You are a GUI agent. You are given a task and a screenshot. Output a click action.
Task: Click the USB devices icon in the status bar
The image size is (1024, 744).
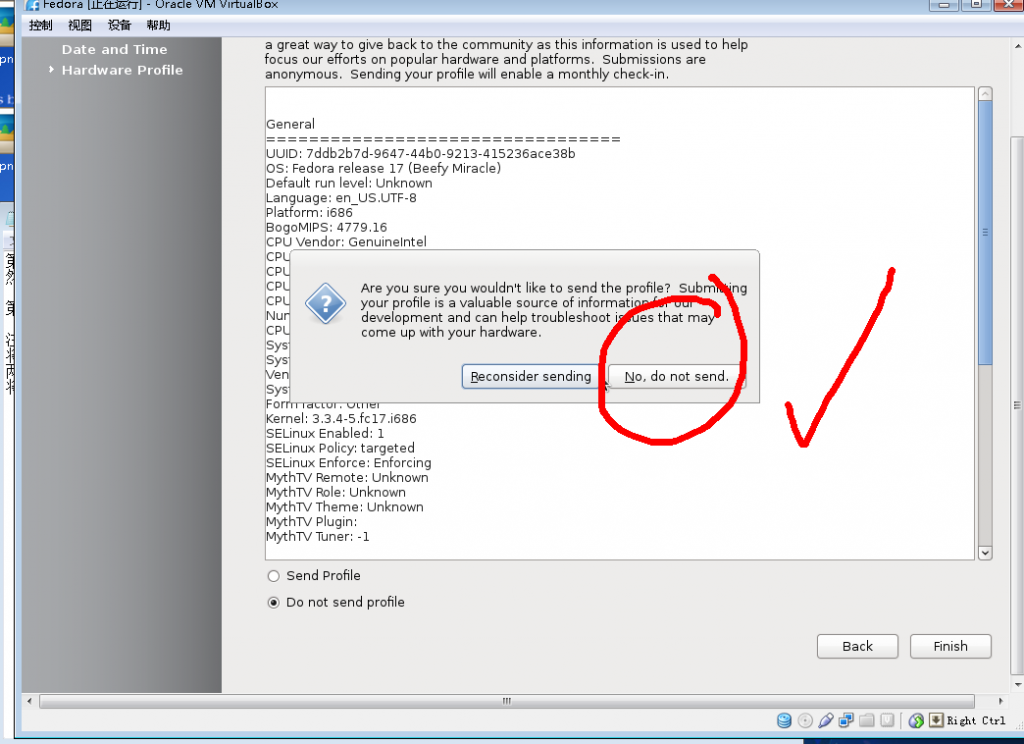(827, 720)
